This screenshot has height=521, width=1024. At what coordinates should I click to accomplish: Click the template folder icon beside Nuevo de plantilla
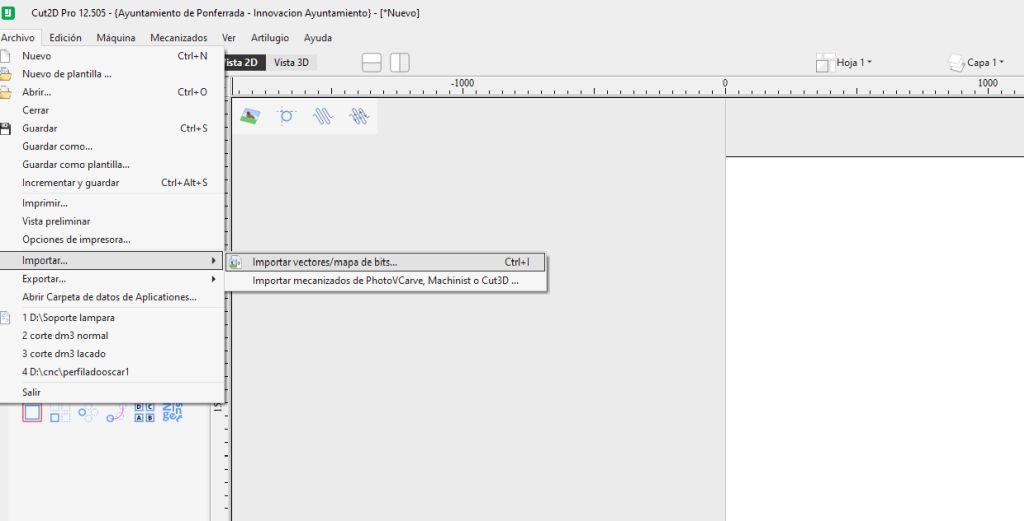(5, 74)
